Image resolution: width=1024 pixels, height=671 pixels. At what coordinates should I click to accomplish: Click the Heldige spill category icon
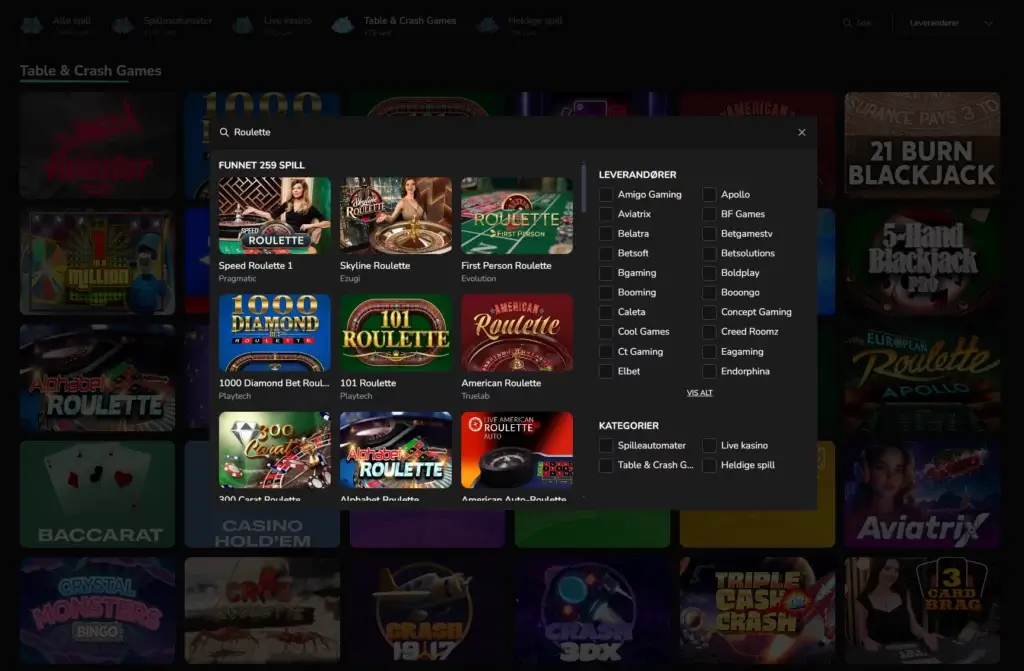click(487, 25)
